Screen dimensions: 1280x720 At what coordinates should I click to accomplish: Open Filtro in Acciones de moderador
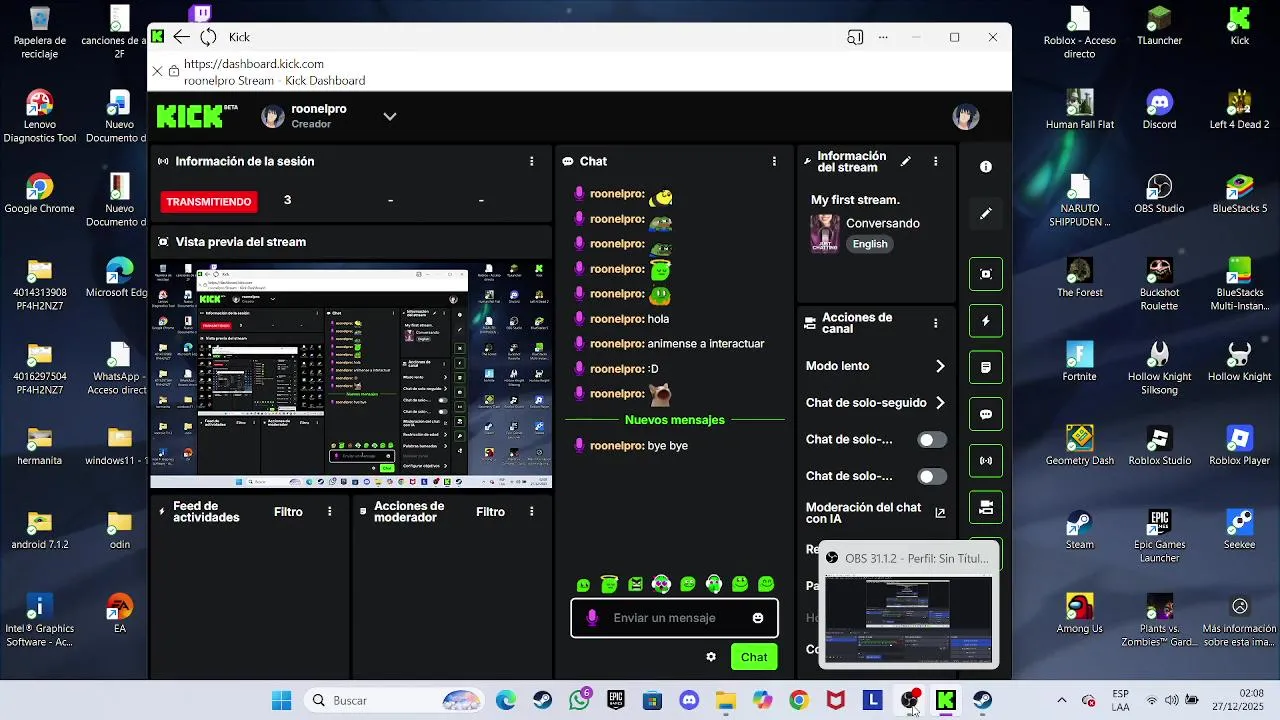pyautogui.click(x=490, y=511)
